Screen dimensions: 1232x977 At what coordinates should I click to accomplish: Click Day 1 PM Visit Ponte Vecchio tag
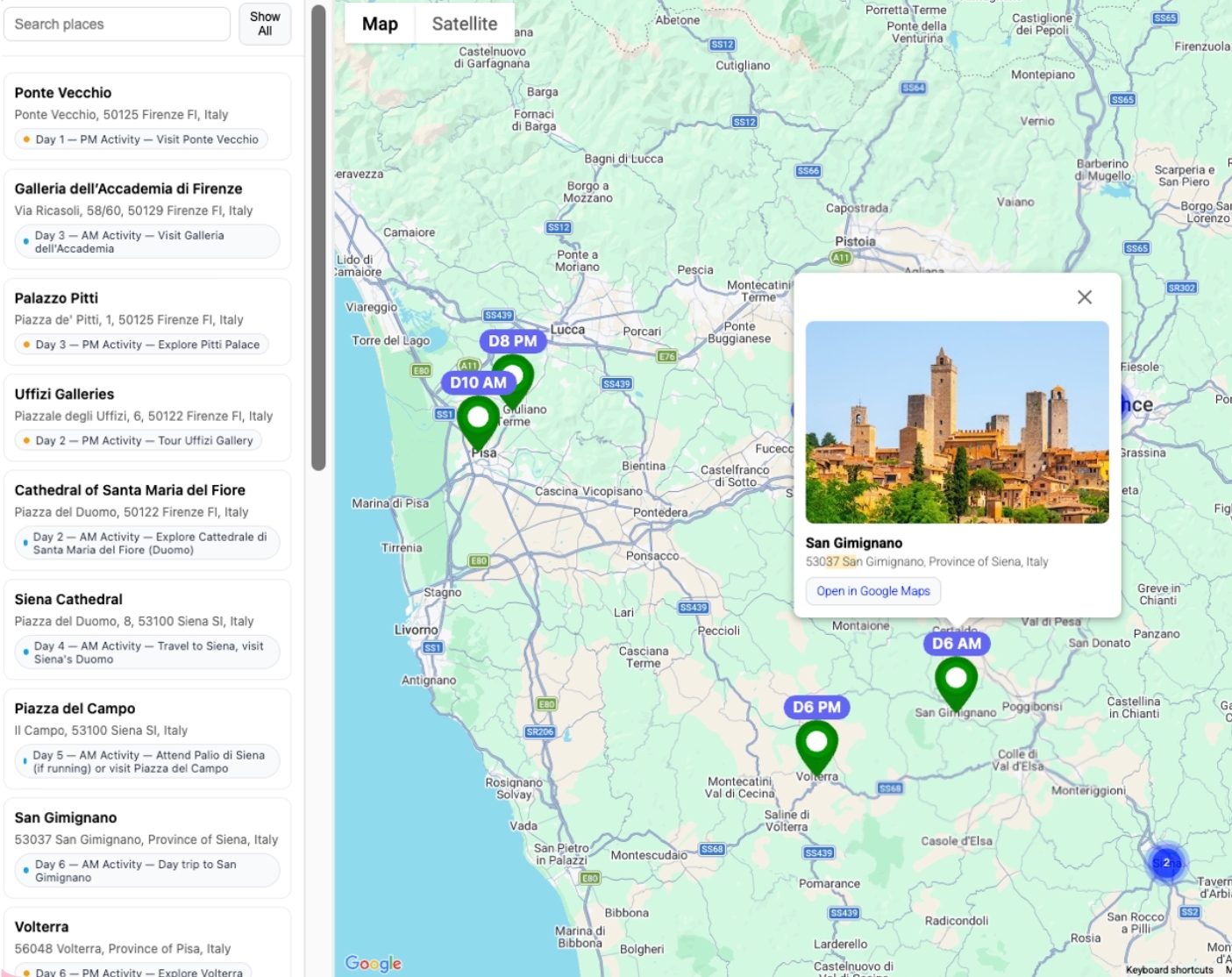point(141,139)
